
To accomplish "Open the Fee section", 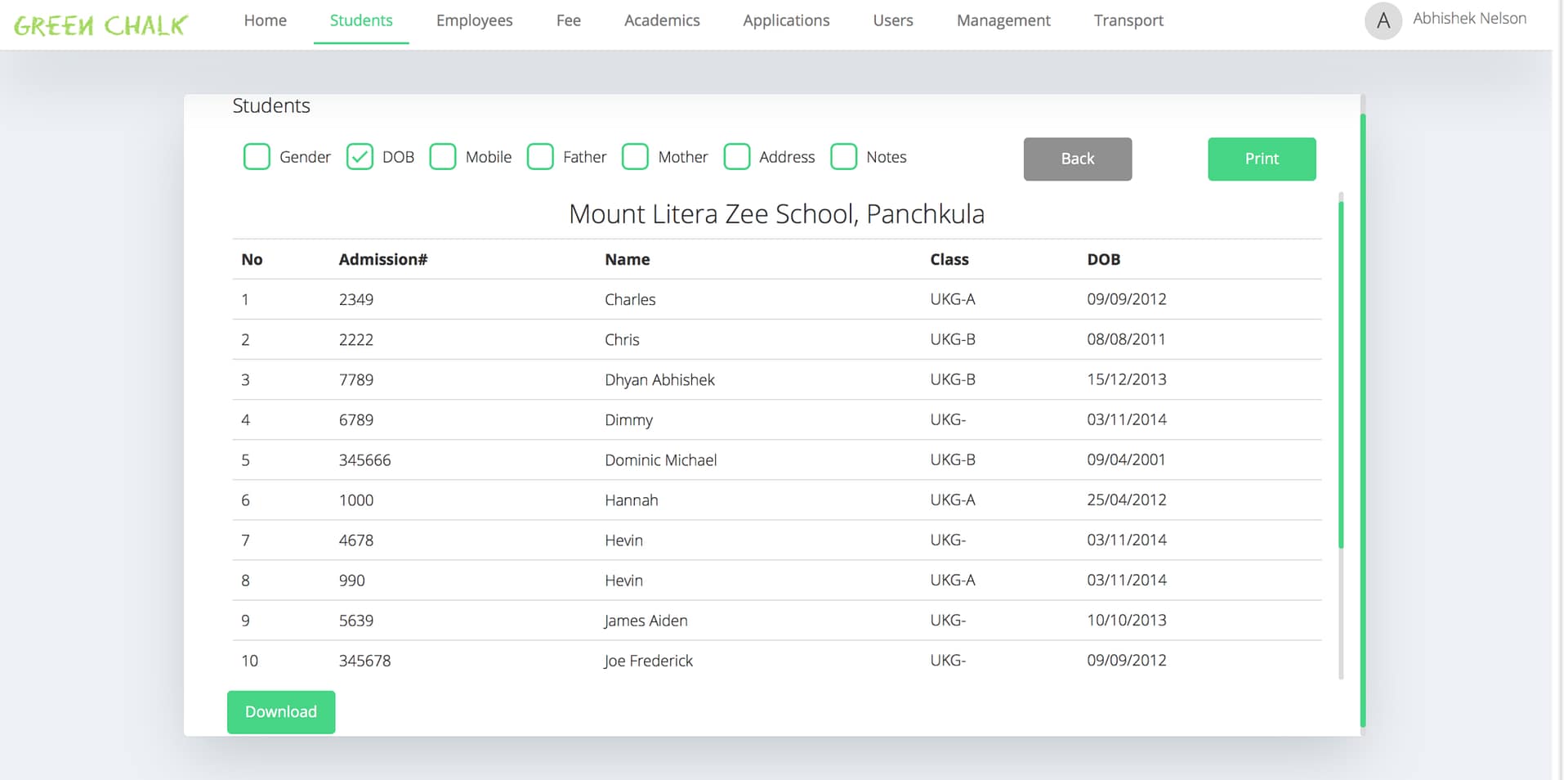I will tap(568, 20).
